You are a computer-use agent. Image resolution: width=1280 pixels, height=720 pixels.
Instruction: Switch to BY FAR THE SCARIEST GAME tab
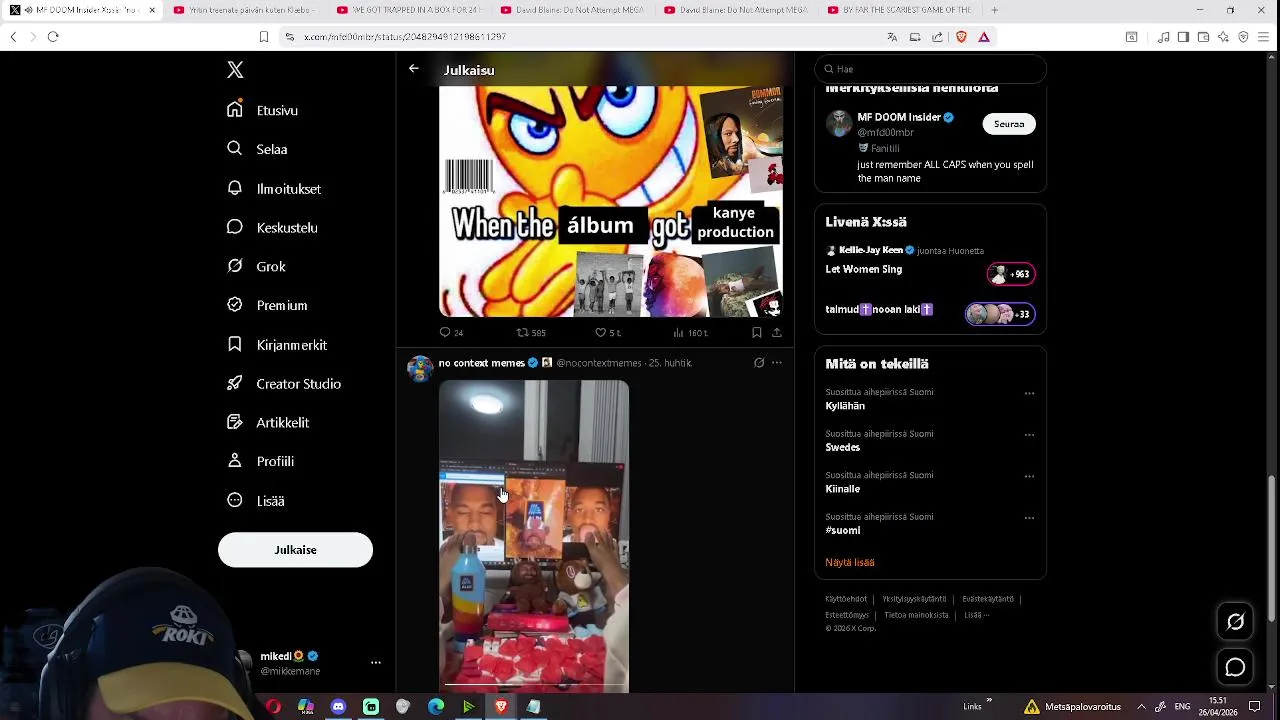click(x=899, y=10)
